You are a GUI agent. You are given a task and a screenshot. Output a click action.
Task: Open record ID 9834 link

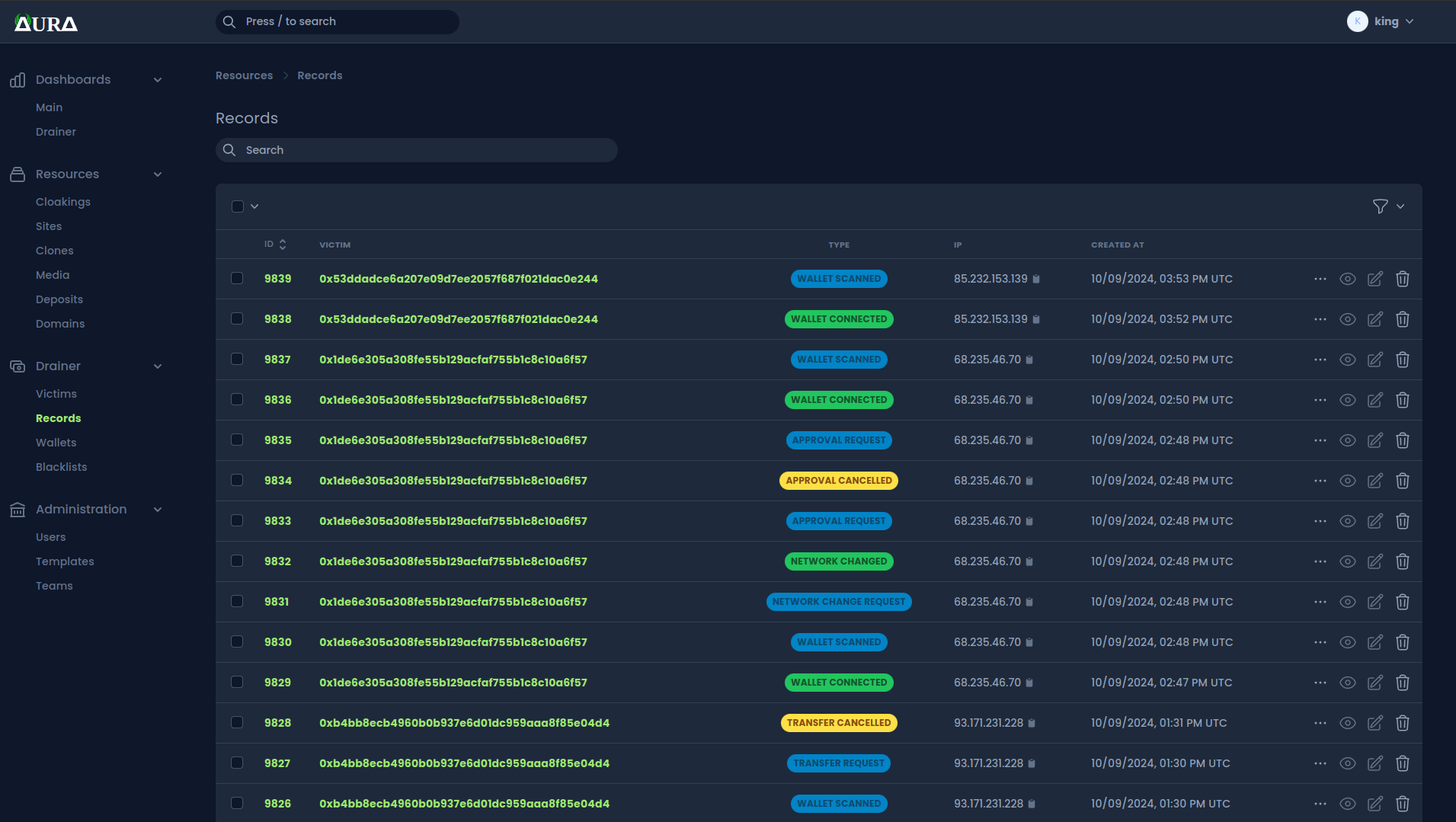[277, 481]
